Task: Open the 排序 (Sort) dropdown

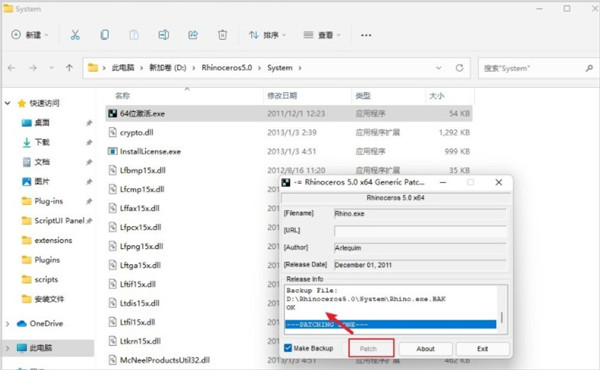Action: pos(267,35)
